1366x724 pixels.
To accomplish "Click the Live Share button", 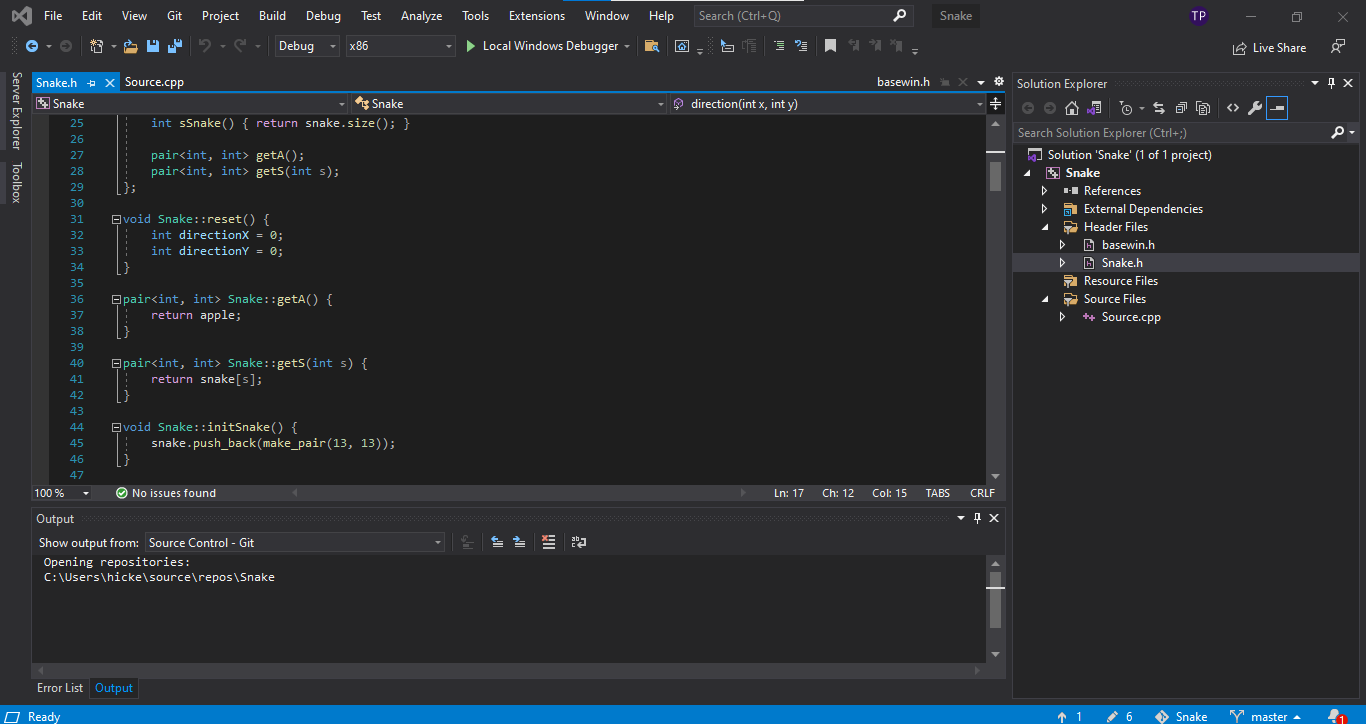I will (1269, 47).
